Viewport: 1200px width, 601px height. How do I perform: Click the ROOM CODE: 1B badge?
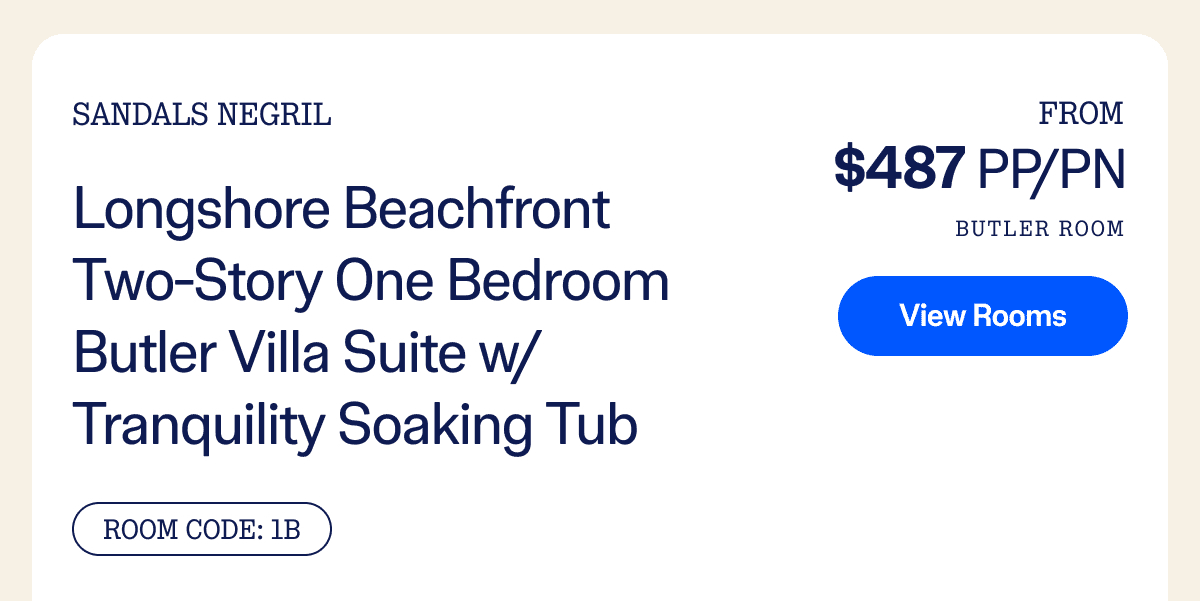click(202, 529)
